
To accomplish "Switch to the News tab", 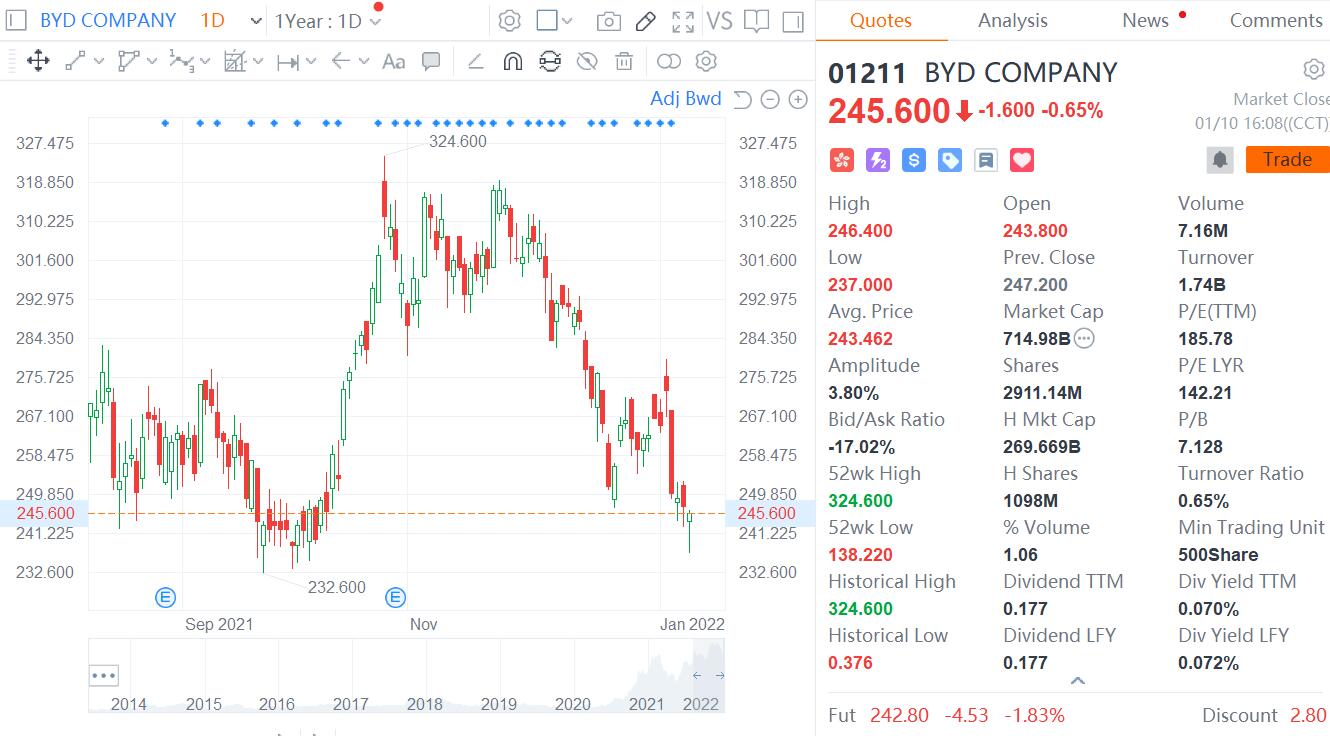I will [1146, 20].
